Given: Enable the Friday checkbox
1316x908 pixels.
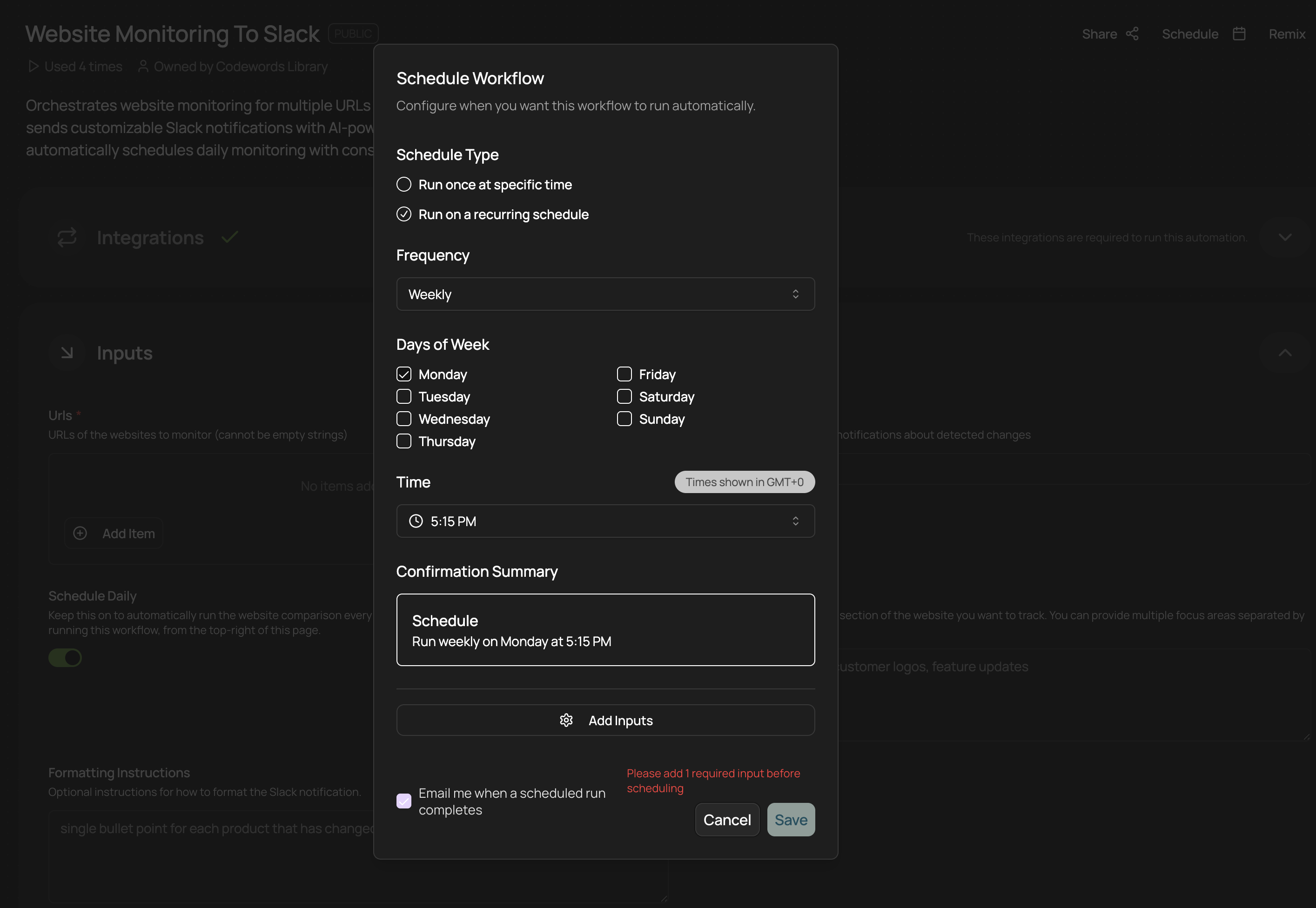Looking at the screenshot, I should [x=624, y=374].
